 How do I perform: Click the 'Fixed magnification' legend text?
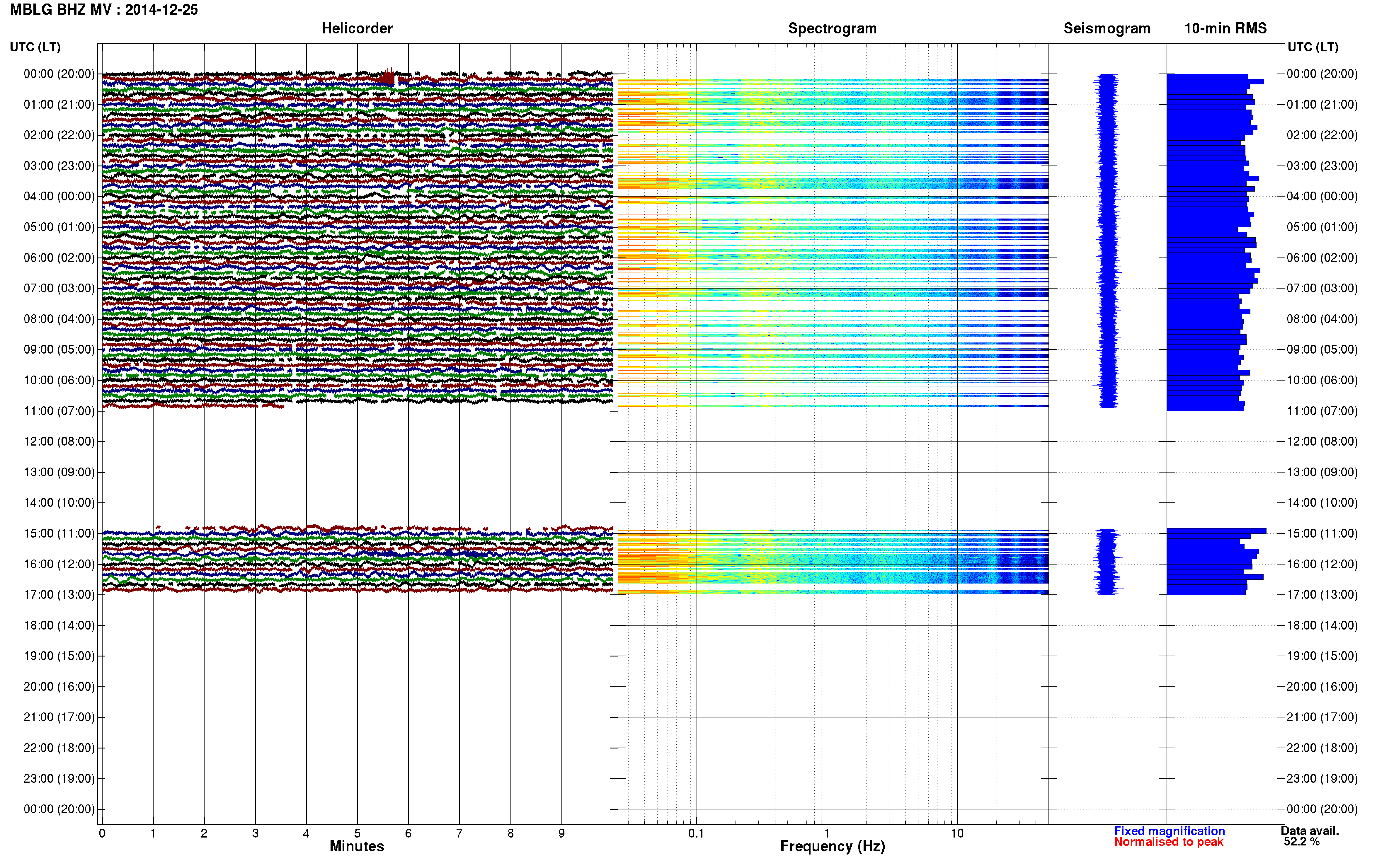click(x=1169, y=831)
